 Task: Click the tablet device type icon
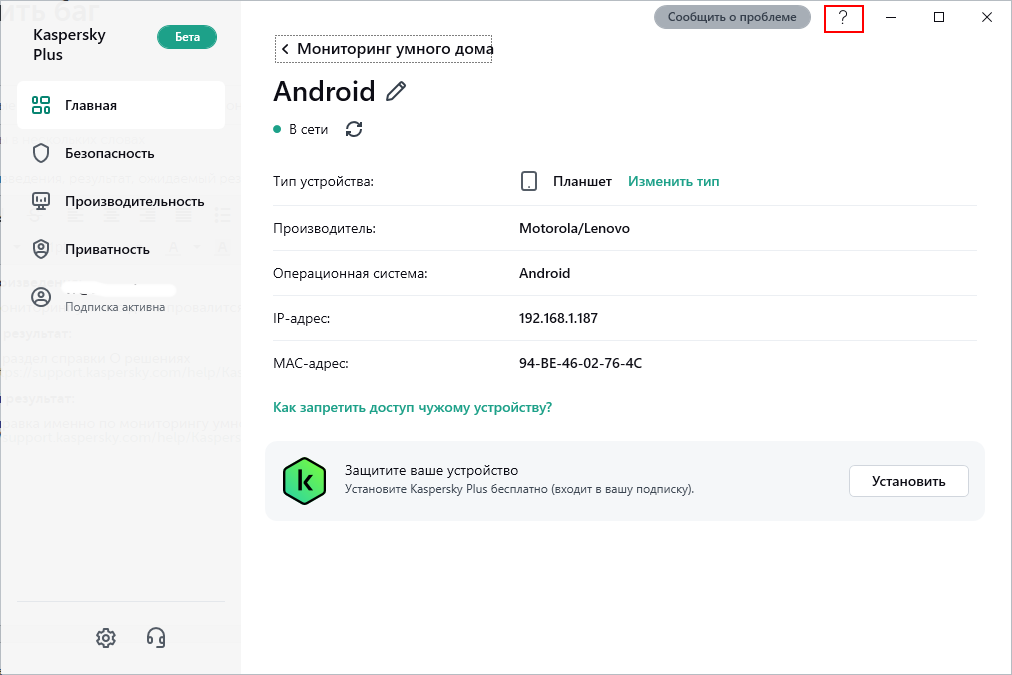pos(529,181)
